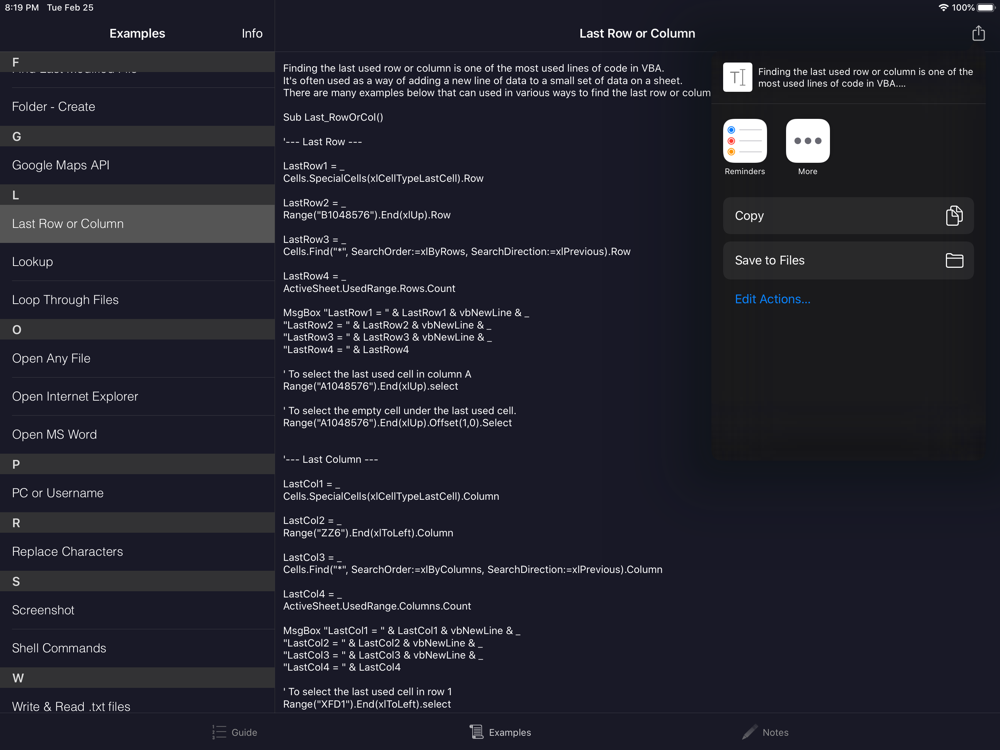Open the Reminders app icon in share sheet
The height and width of the screenshot is (750, 1000).
pos(744,141)
